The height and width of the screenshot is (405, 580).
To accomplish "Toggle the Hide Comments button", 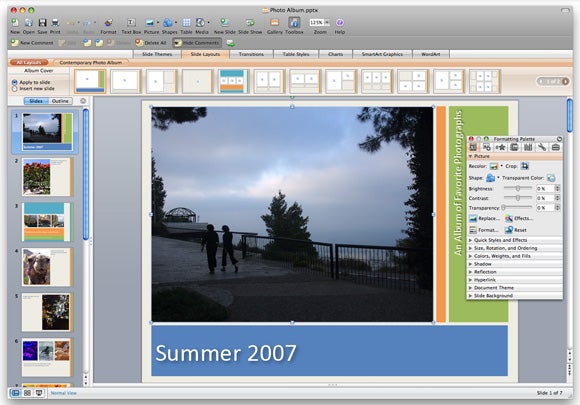I will click(x=197, y=43).
